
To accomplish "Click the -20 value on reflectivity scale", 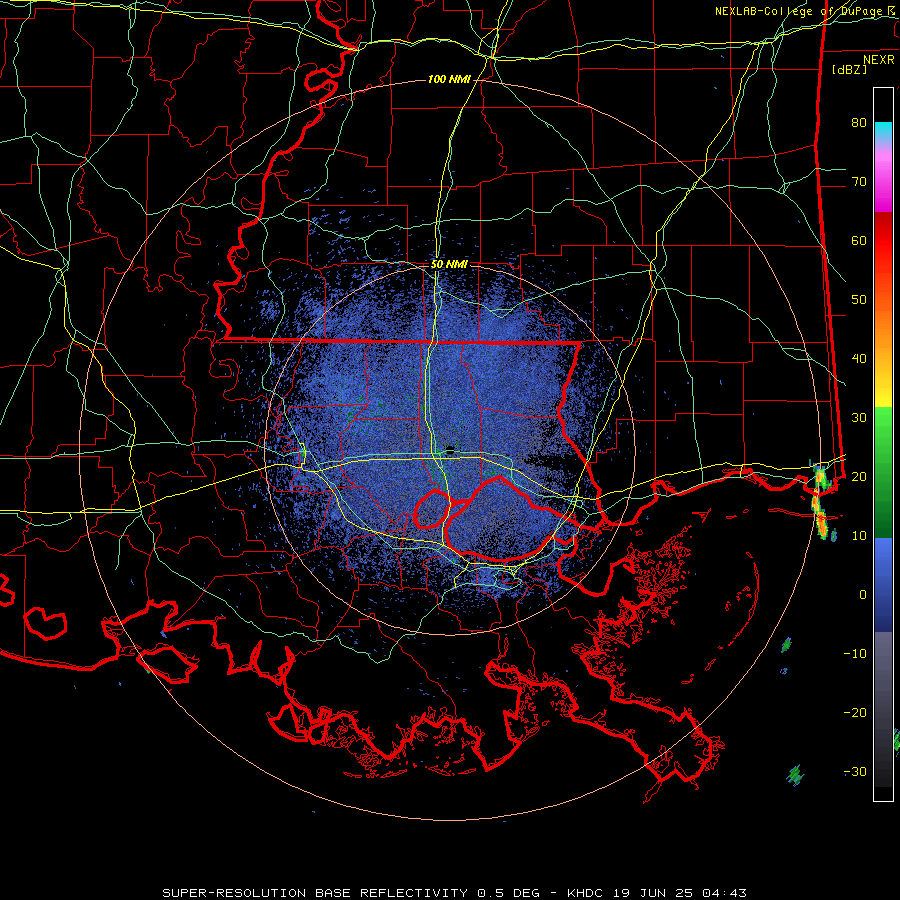I will [x=855, y=712].
